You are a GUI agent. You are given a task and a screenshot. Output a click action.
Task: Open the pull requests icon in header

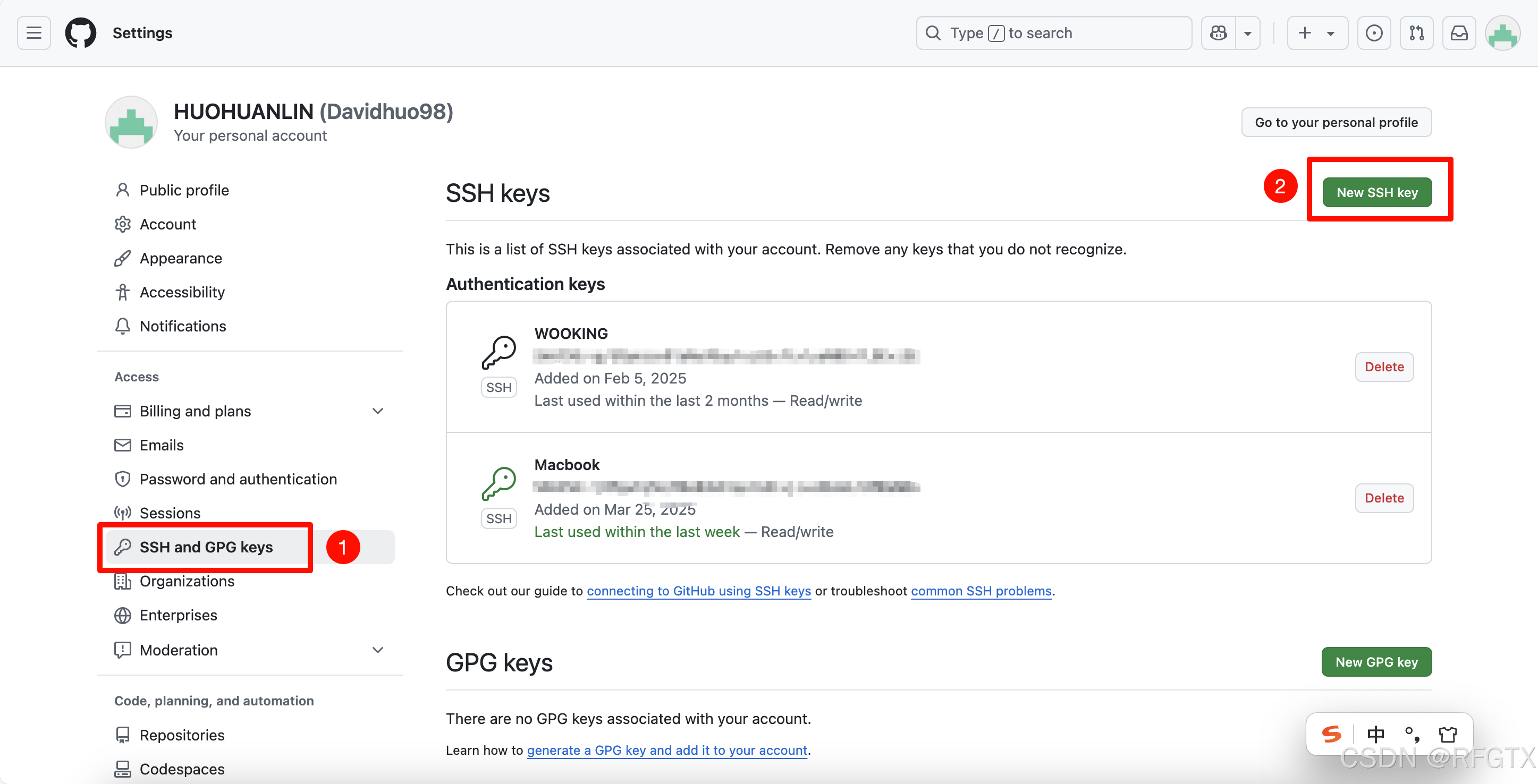pyautogui.click(x=1416, y=33)
